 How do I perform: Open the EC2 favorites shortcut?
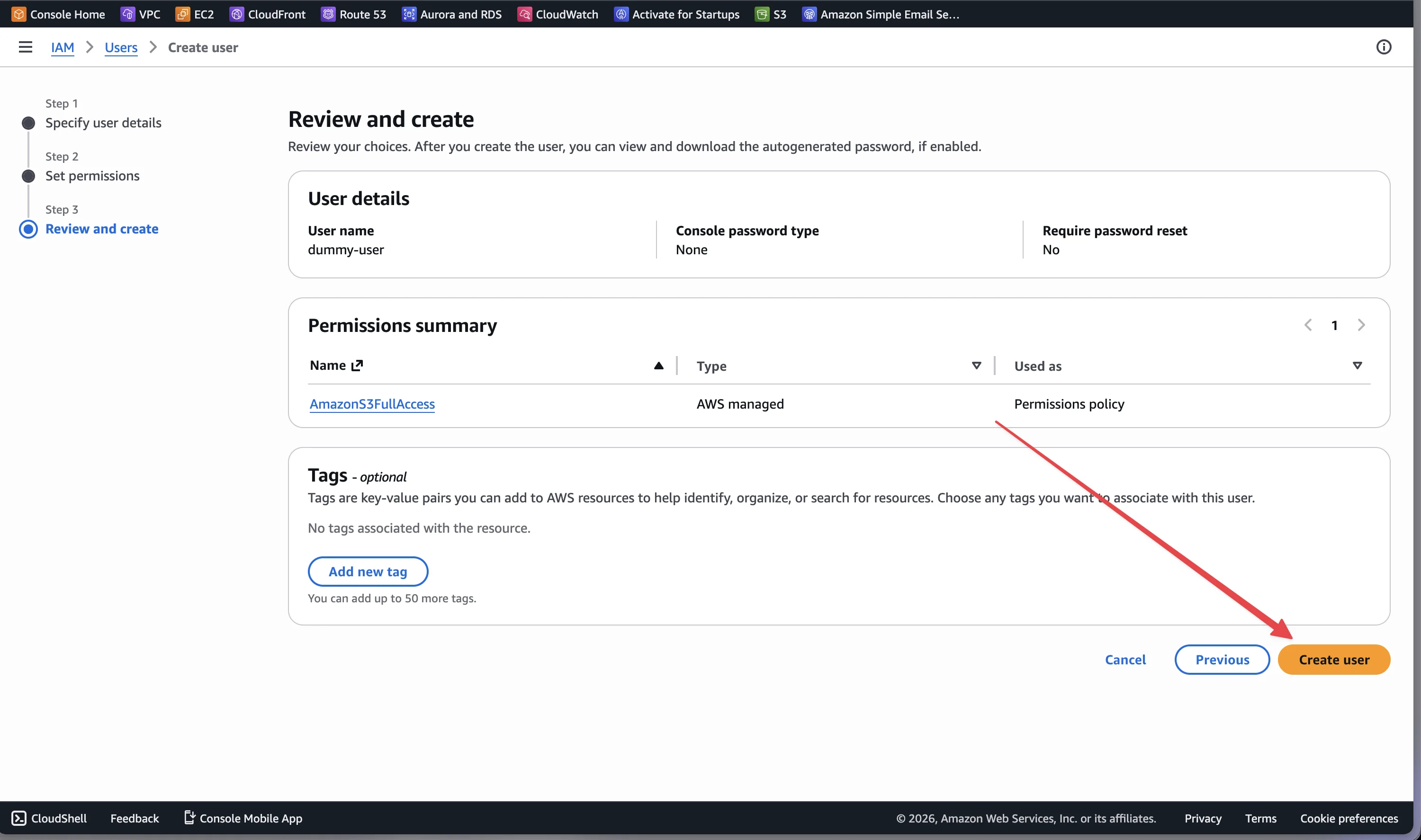point(195,14)
